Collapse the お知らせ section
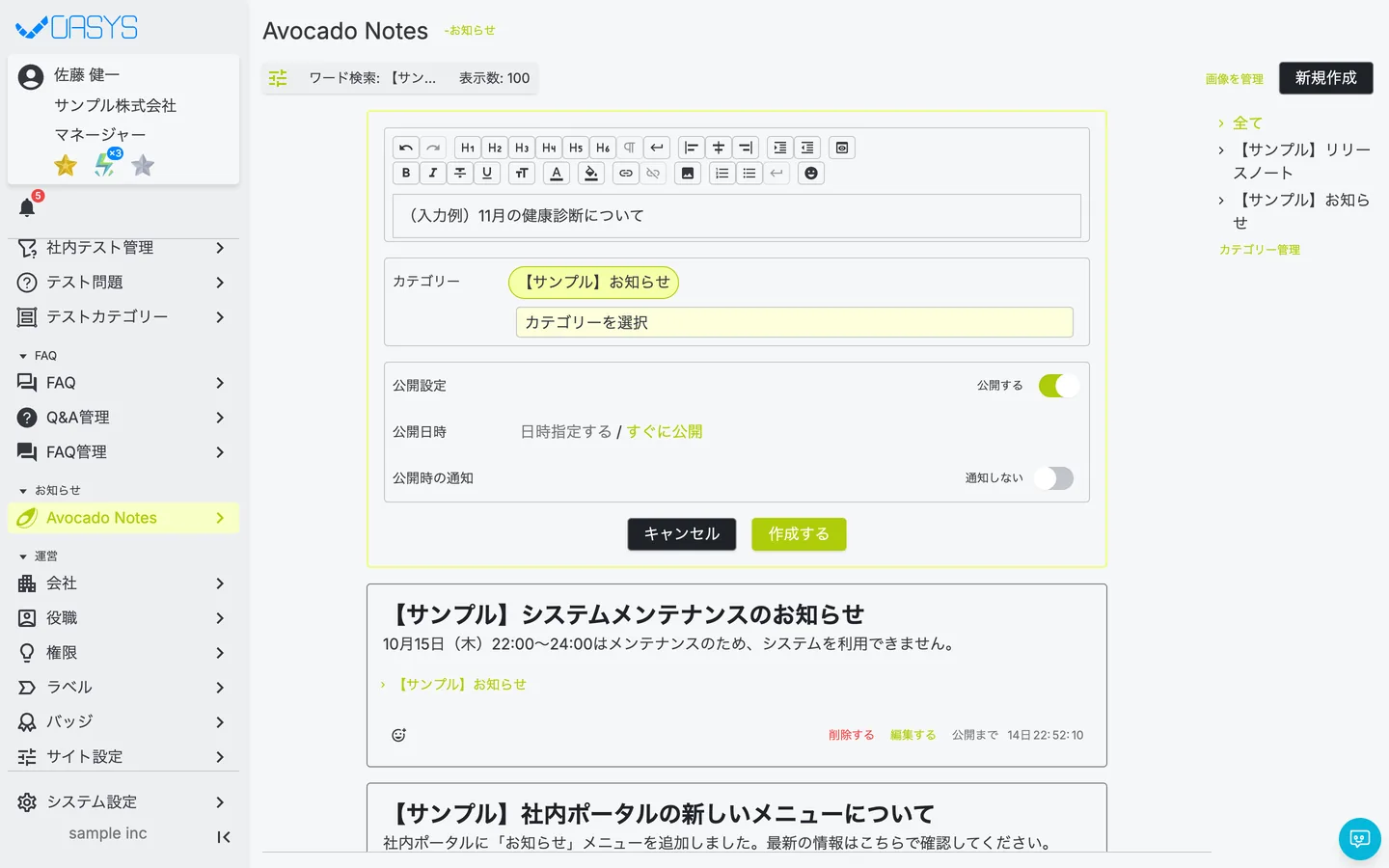This screenshot has height=868, width=1389. pos(48,490)
